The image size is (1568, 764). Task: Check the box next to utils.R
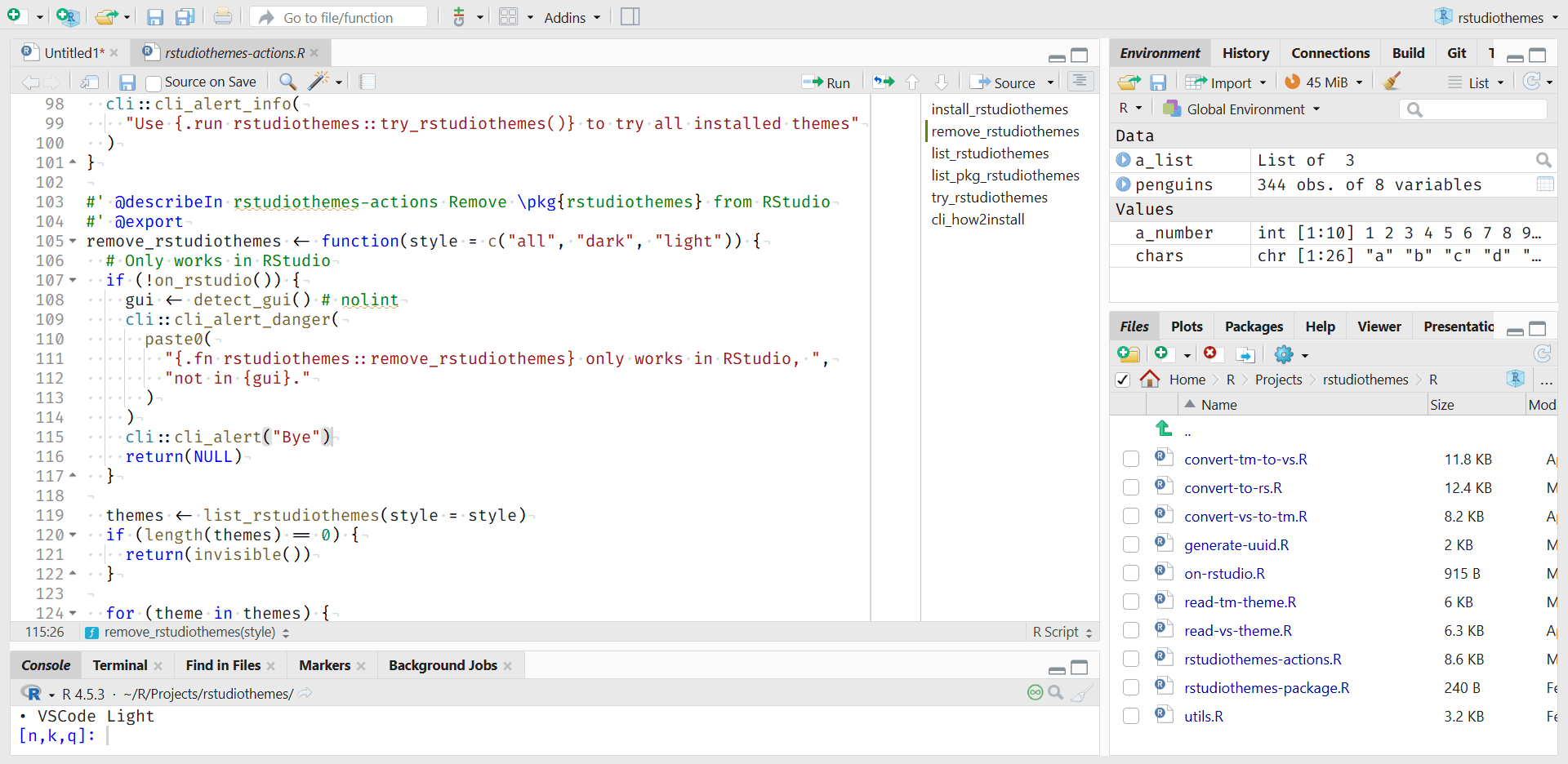[x=1131, y=717]
